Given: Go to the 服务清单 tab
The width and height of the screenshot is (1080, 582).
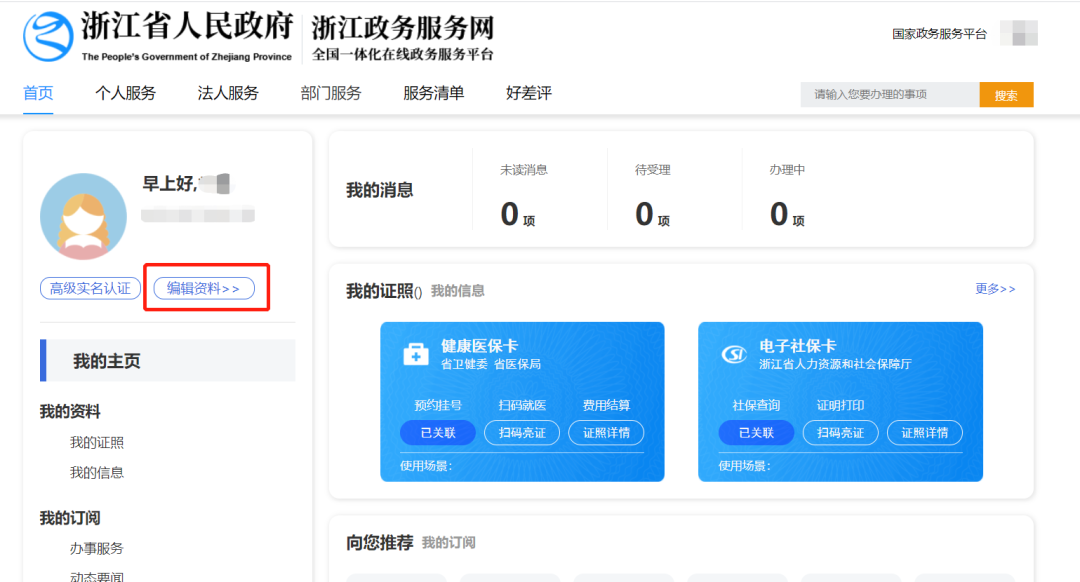Looking at the screenshot, I should [x=433, y=94].
